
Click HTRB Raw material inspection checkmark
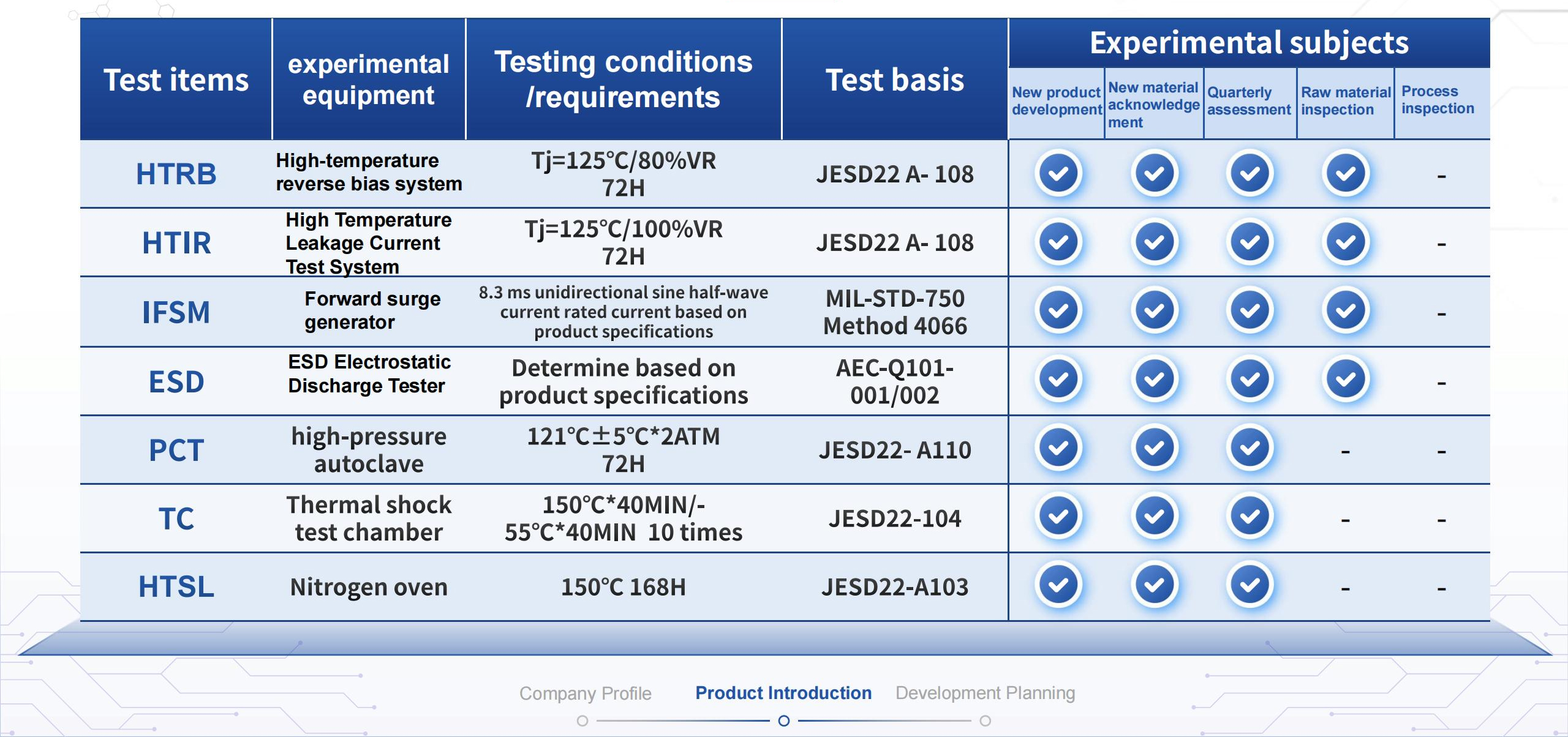[1346, 173]
